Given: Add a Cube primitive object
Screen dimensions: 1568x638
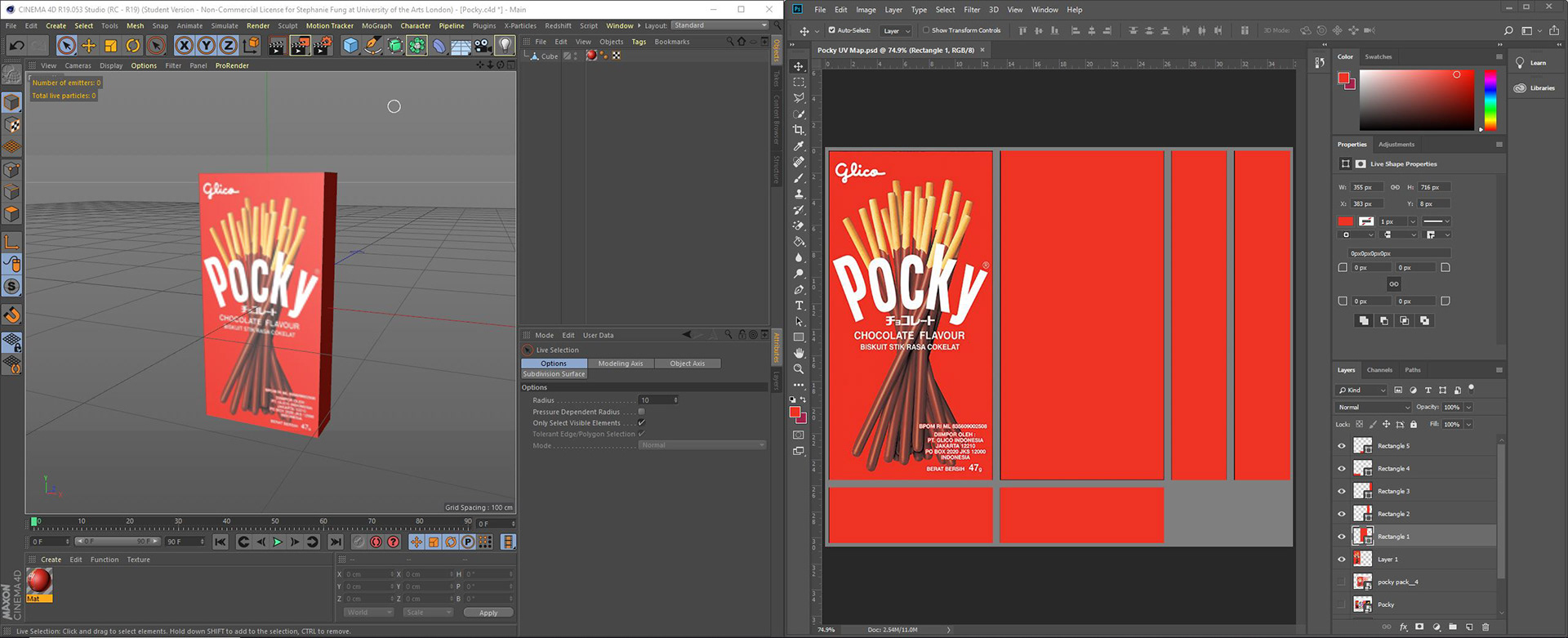Looking at the screenshot, I should tap(350, 46).
